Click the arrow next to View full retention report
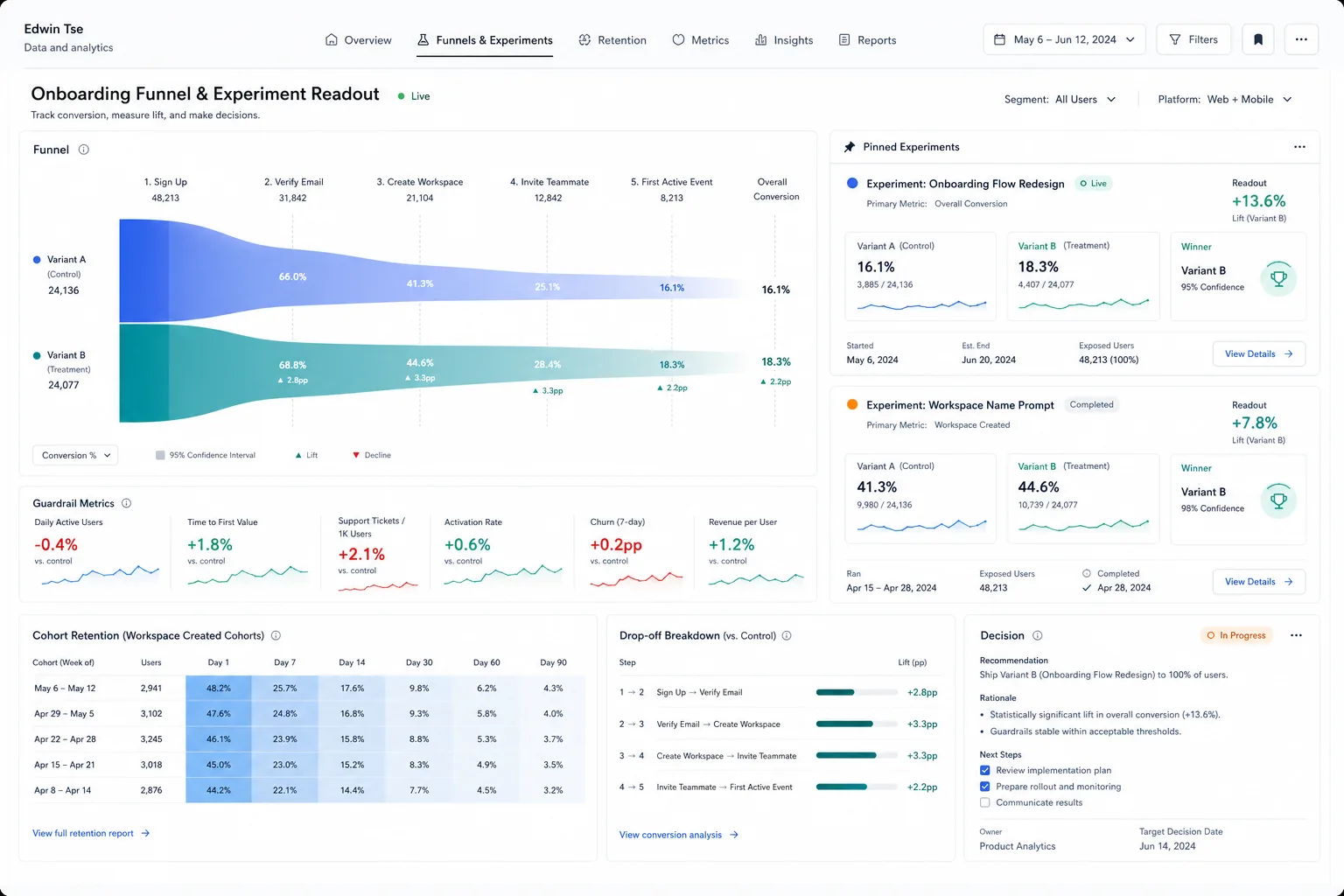Image resolution: width=1344 pixels, height=896 pixels. coord(145,833)
